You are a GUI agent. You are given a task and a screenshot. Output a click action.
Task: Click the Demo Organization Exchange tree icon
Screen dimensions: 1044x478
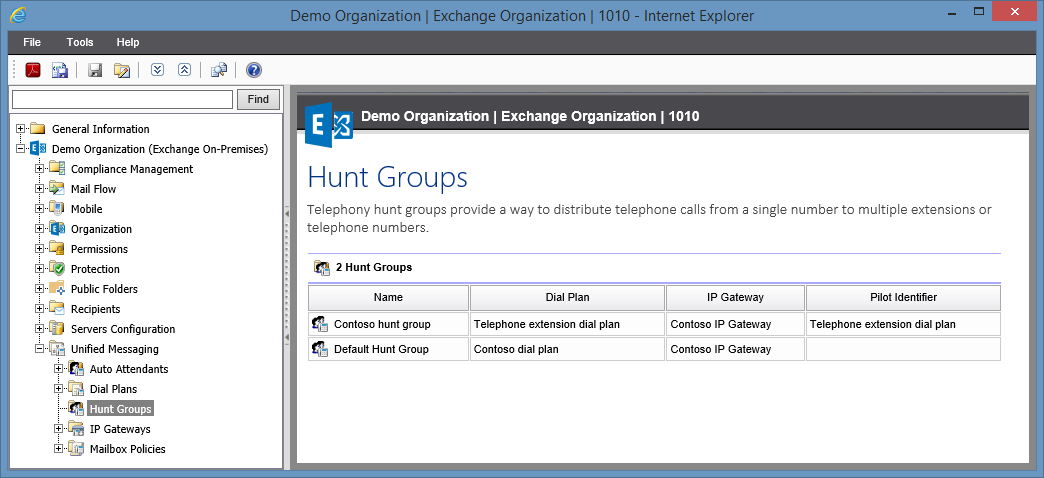point(38,148)
